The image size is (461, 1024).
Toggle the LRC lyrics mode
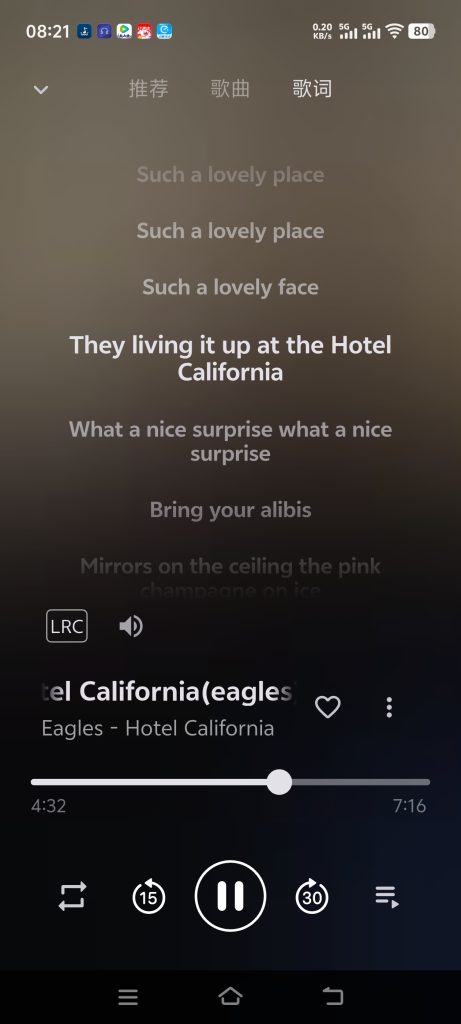67,626
